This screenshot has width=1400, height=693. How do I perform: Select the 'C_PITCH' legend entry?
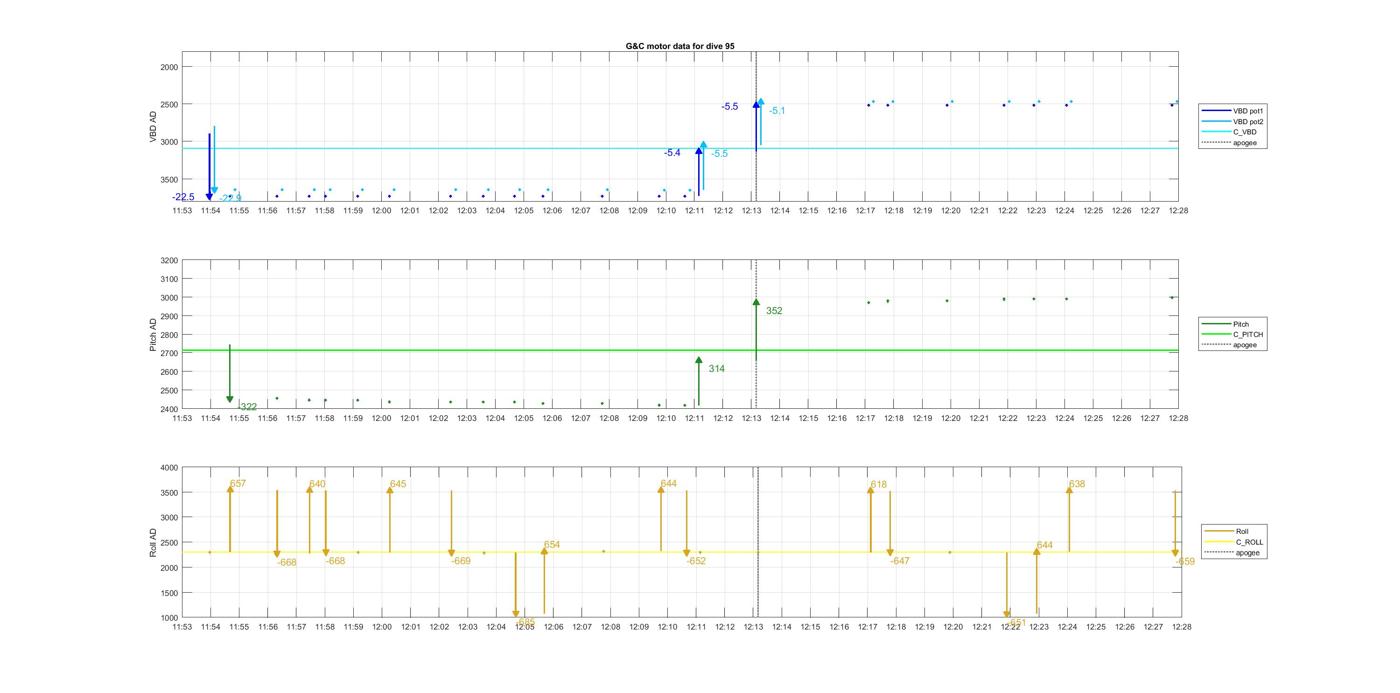pos(1233,335)
